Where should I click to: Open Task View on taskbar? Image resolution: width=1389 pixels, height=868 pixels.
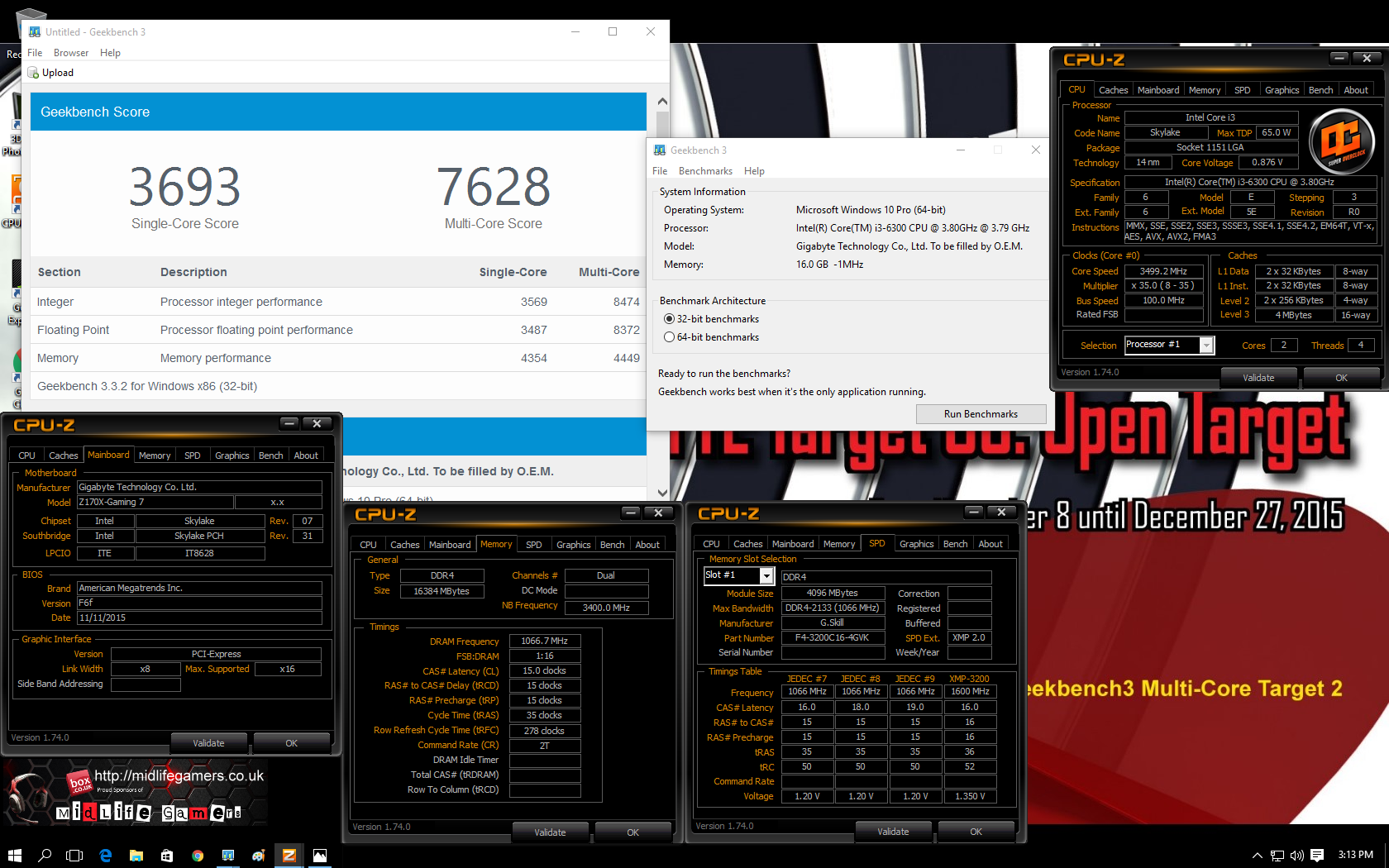[74, 856]
